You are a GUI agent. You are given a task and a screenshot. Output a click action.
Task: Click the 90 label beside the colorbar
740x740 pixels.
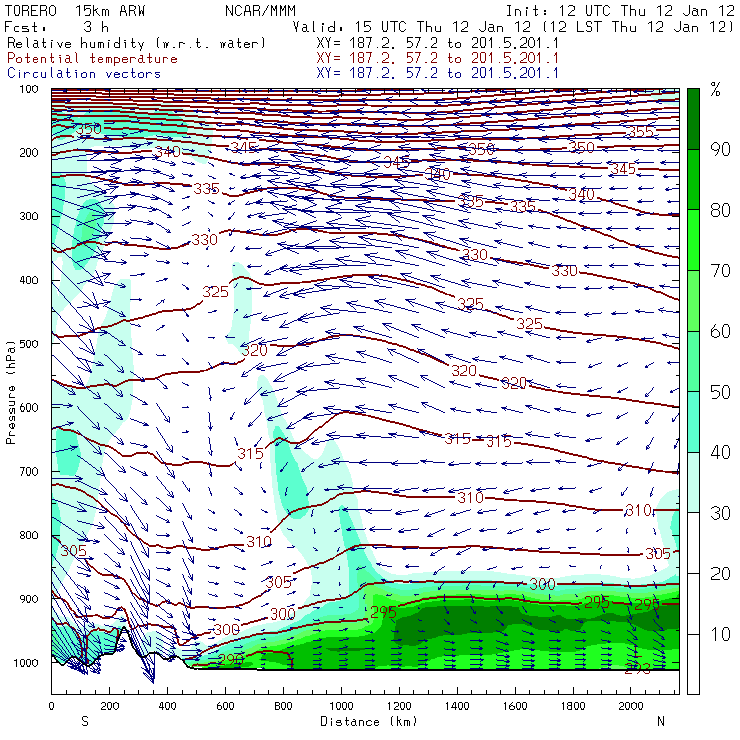pyautogui.click(x=721, y=150)
